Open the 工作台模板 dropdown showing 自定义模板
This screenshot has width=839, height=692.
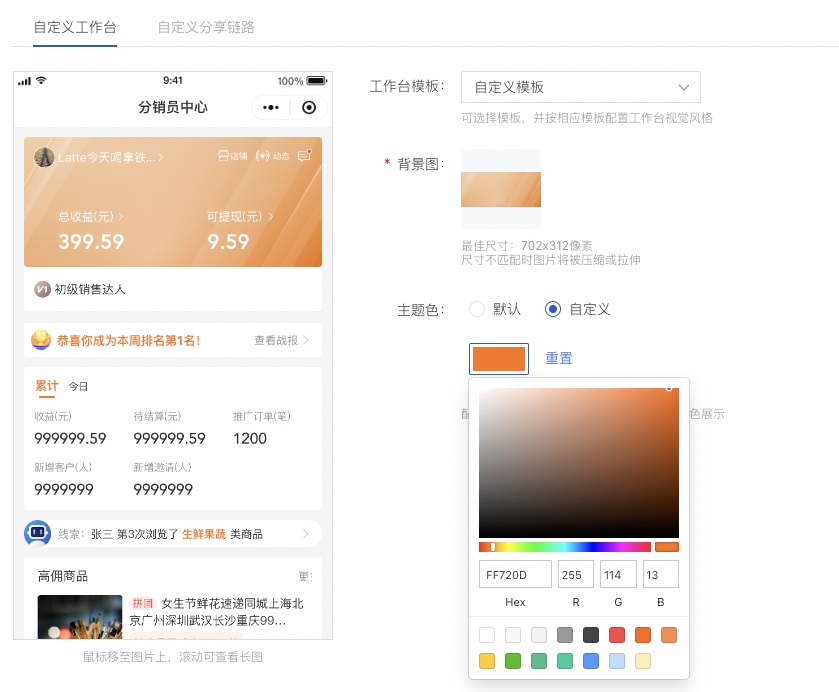click(x=581, y=87)
